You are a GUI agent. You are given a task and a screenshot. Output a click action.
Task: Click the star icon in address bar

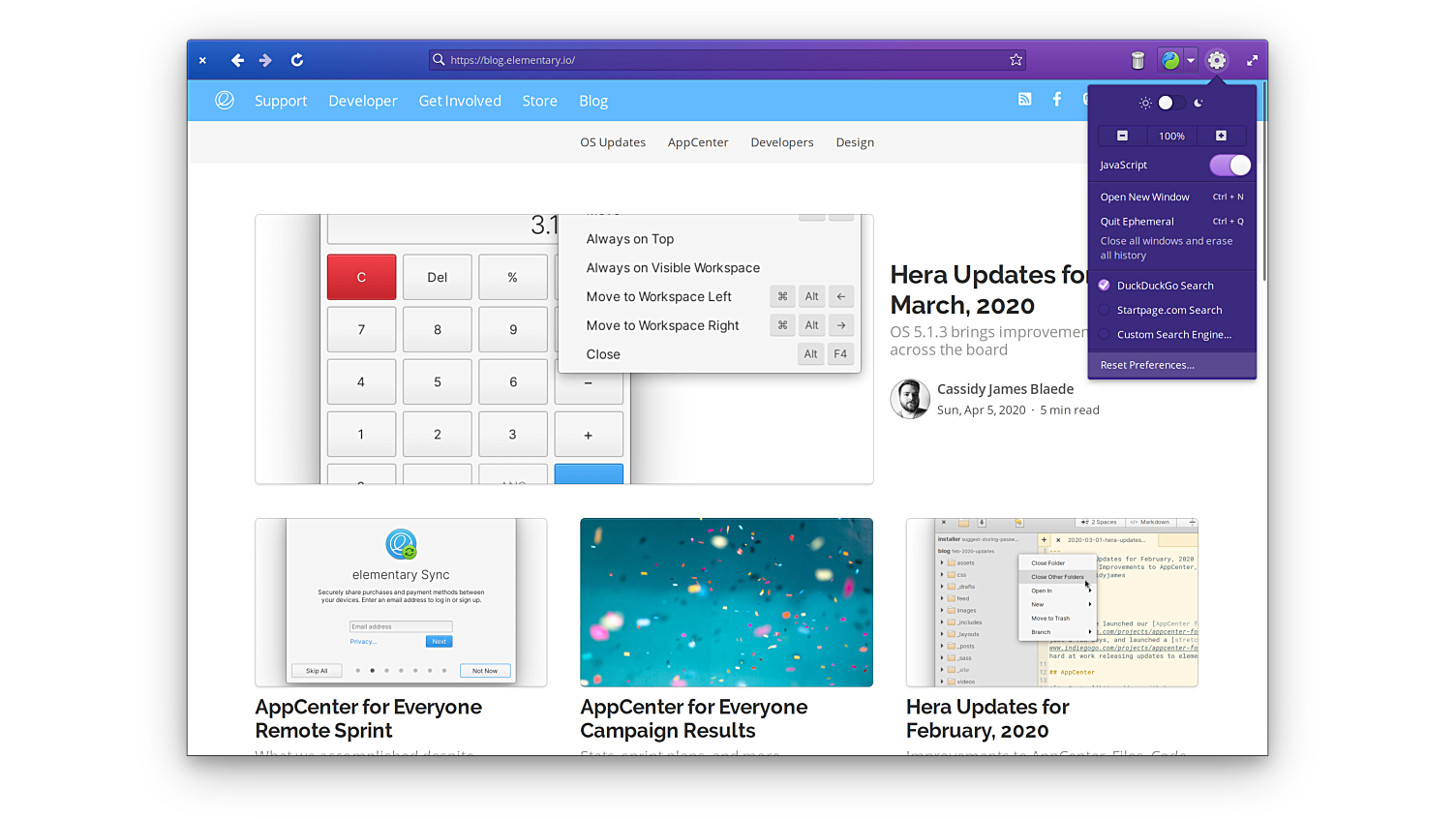tap(1016, 60)
